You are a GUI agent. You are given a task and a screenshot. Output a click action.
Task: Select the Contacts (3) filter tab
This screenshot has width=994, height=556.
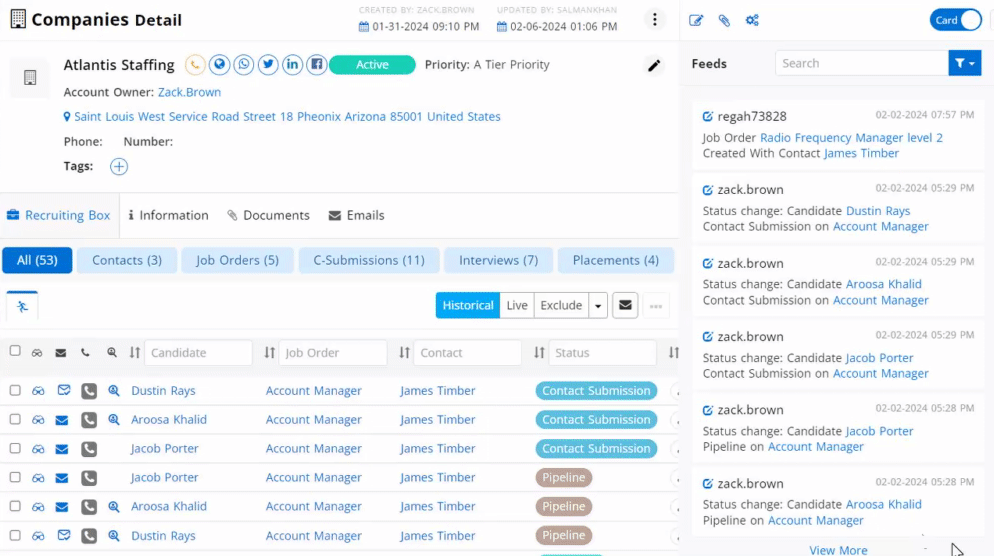point(127,261)
